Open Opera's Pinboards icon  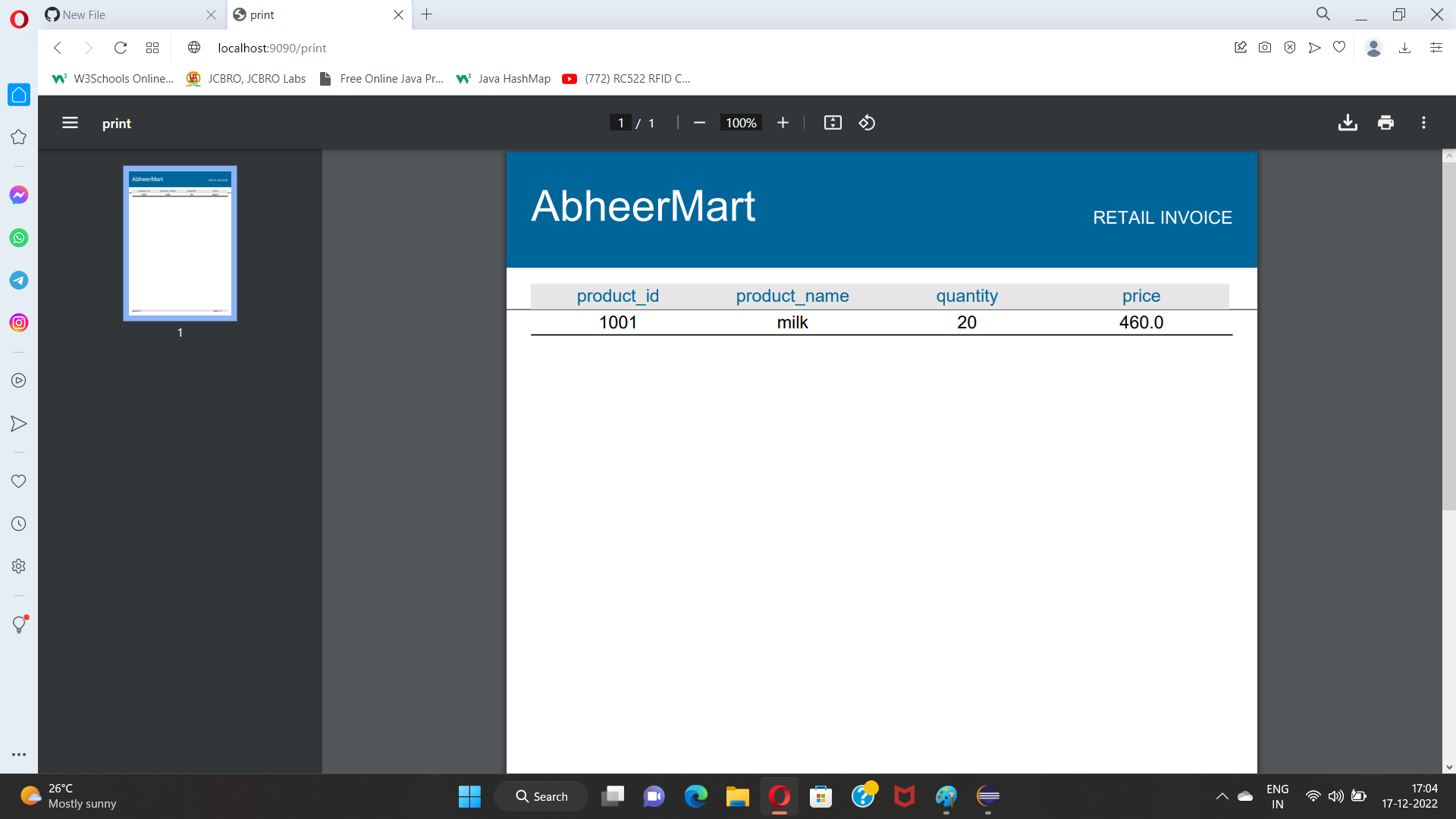1241,47
